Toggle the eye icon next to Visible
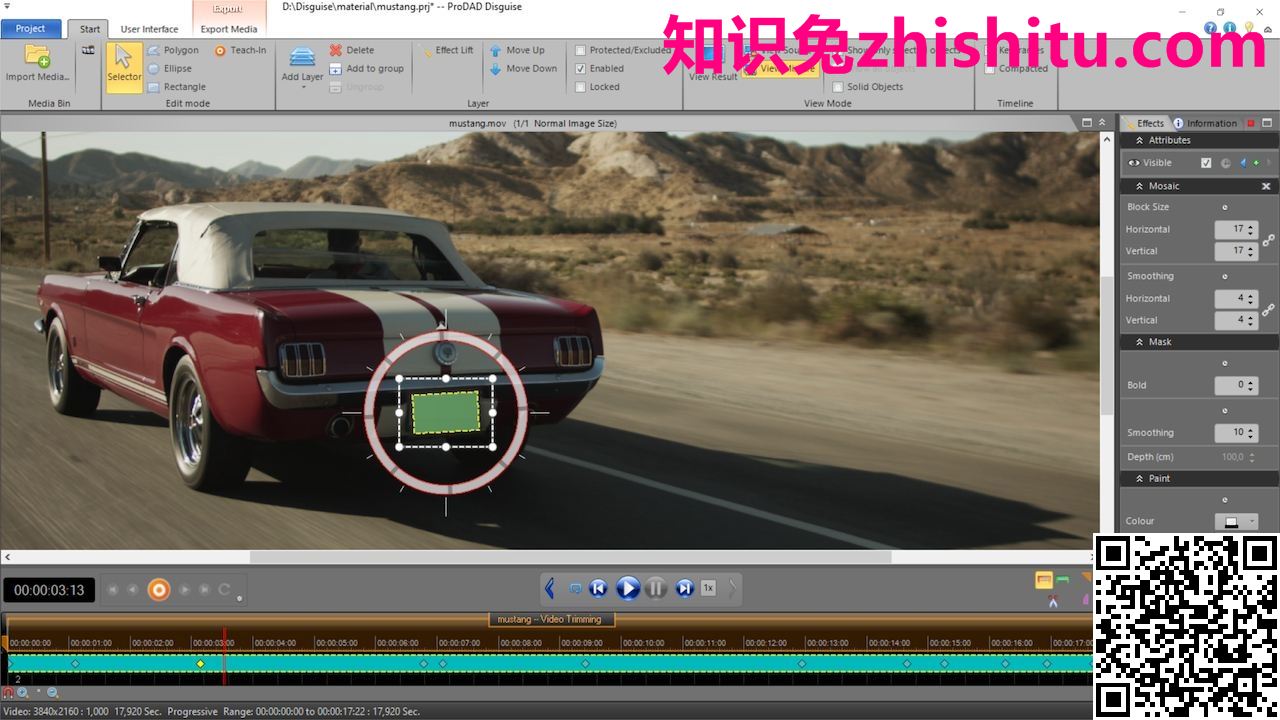This screenshot has width=1280, height=720. click(x=1134, y=163)
